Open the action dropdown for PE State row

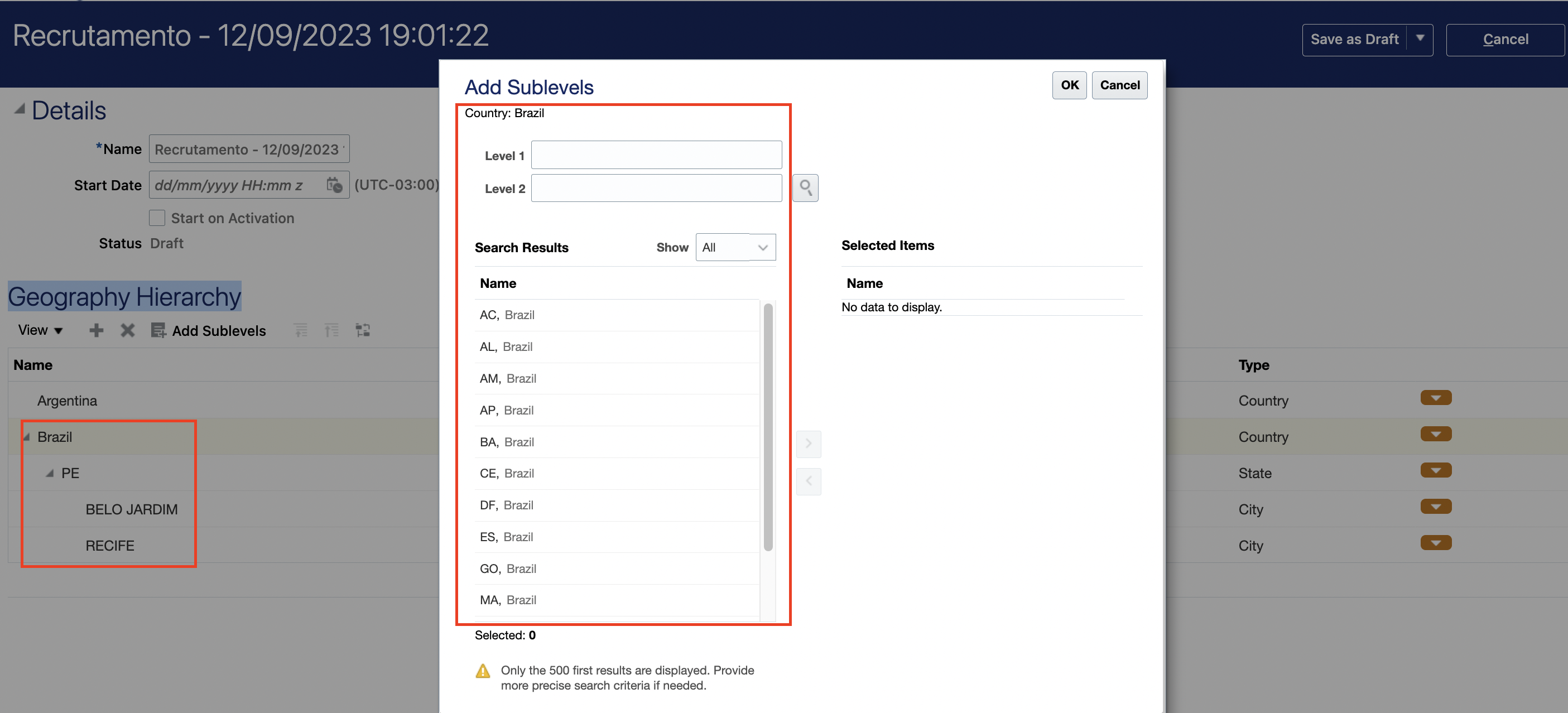point(1435,470)
